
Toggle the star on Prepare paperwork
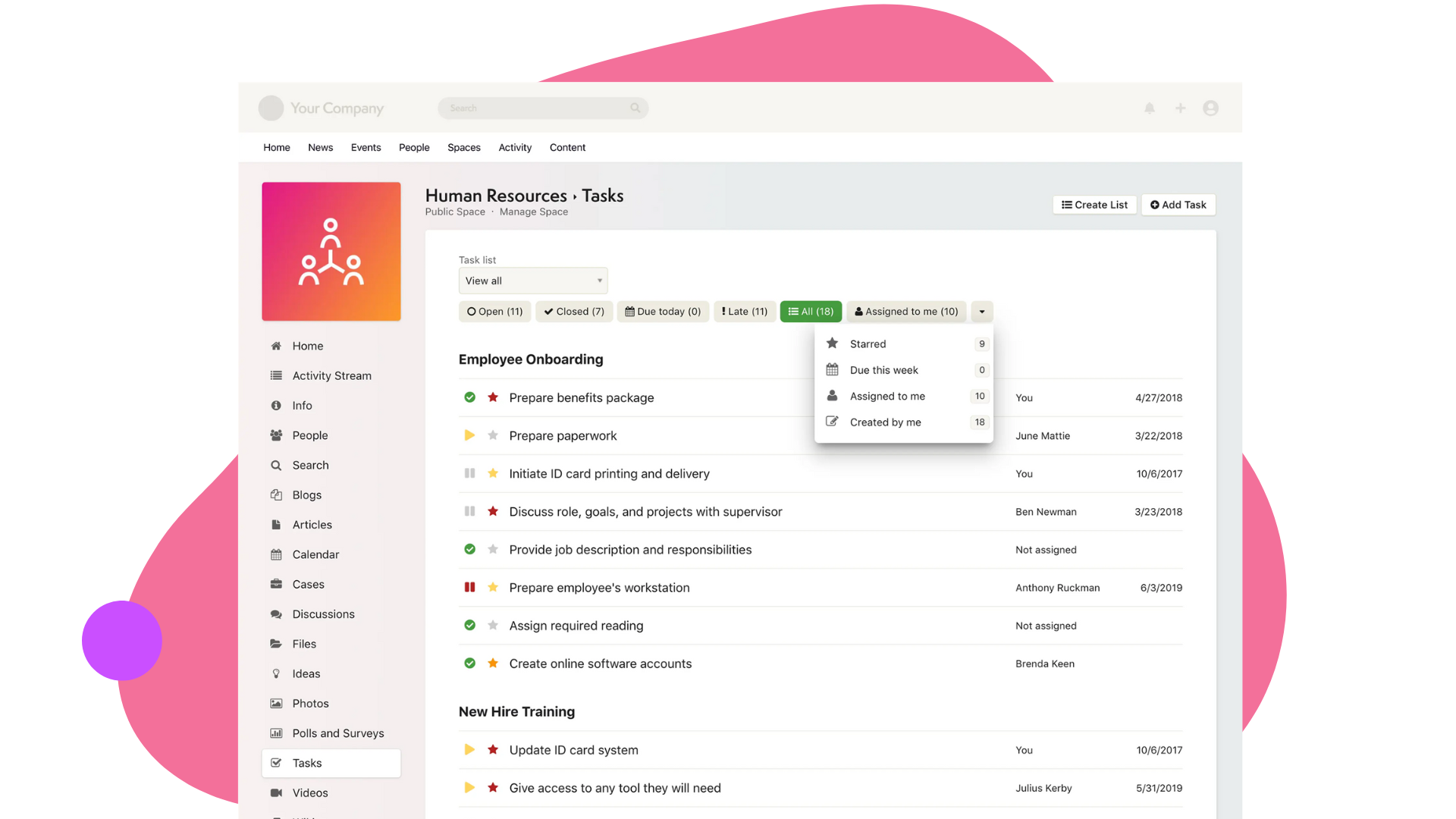(x=493, y=435)
